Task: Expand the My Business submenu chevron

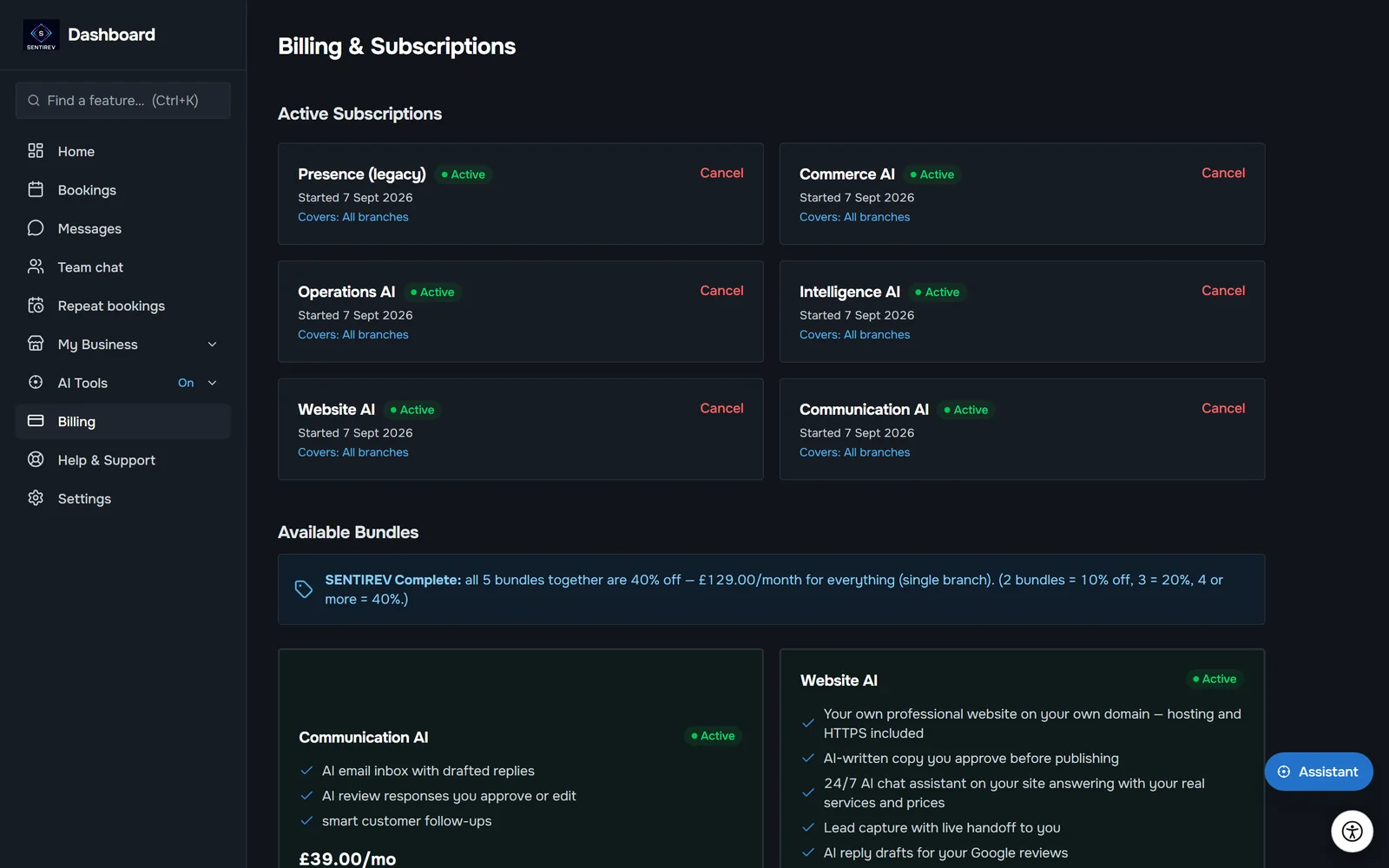Action: (x=213, y=345)
